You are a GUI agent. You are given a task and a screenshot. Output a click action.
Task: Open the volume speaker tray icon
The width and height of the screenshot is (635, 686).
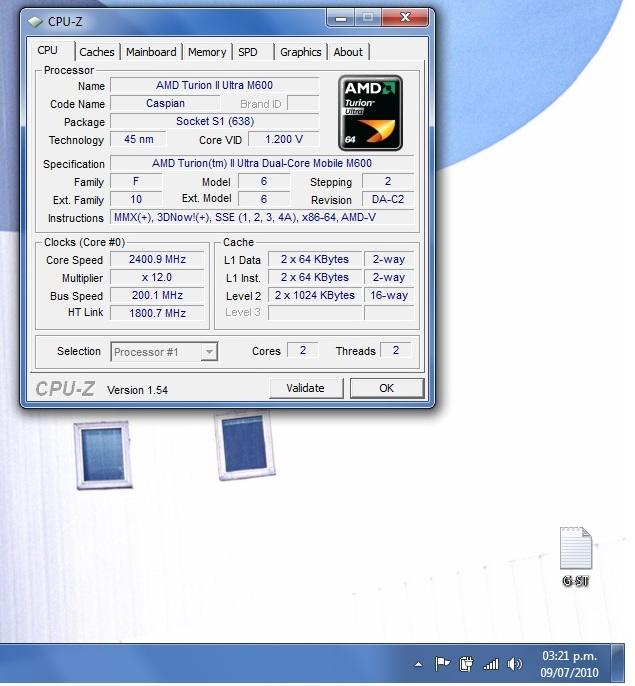515,665
